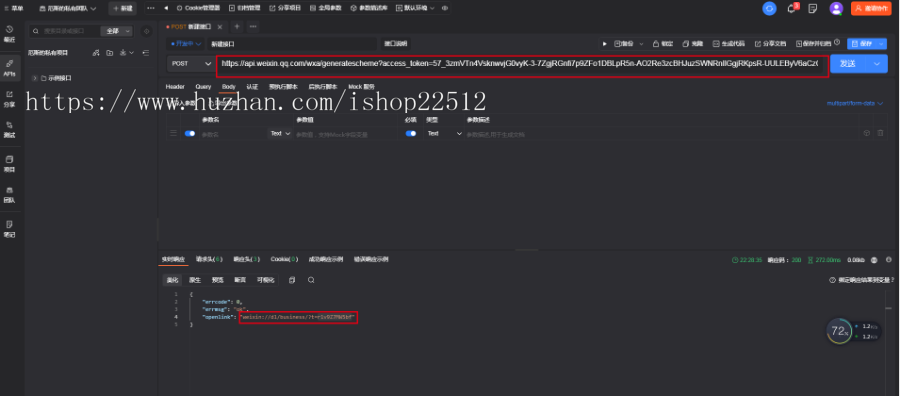Open Cookie管理器

pos(198,9)
